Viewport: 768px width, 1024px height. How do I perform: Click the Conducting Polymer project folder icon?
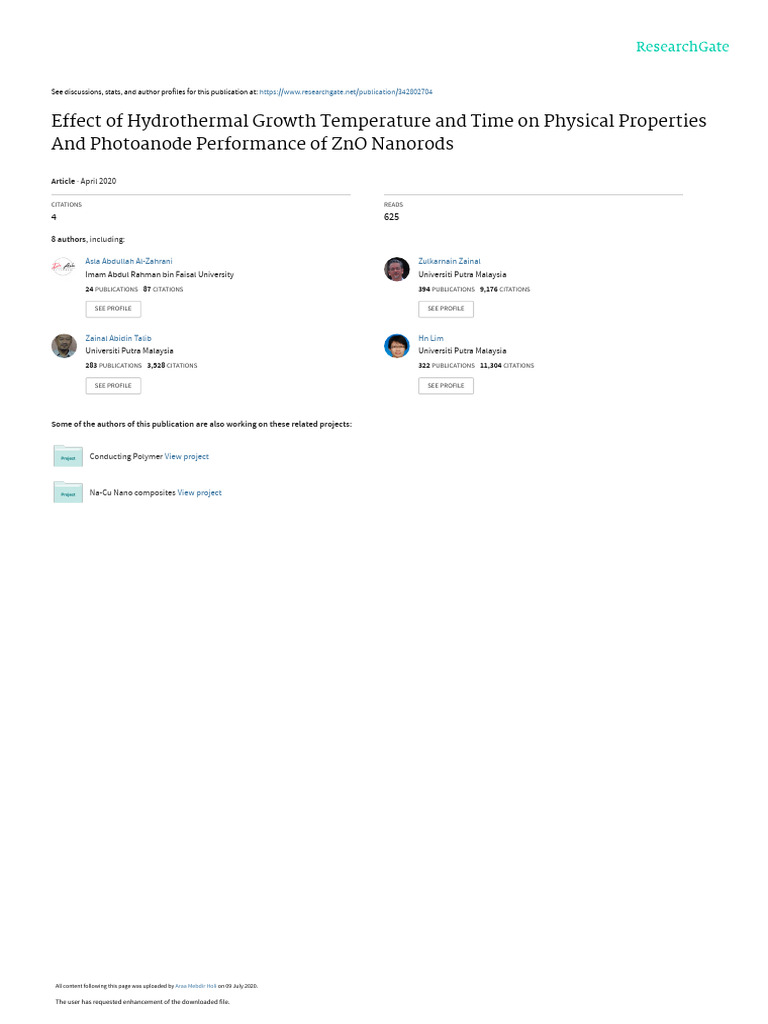tap(68, 456)
